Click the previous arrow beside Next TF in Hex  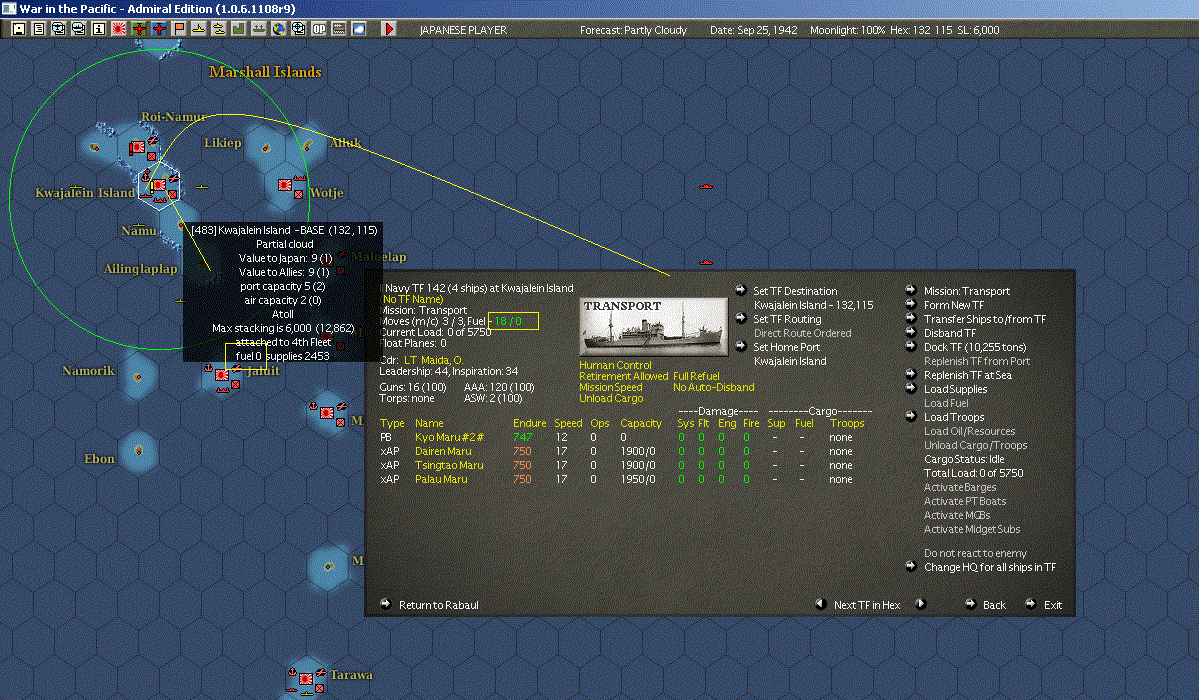[820, 604]
